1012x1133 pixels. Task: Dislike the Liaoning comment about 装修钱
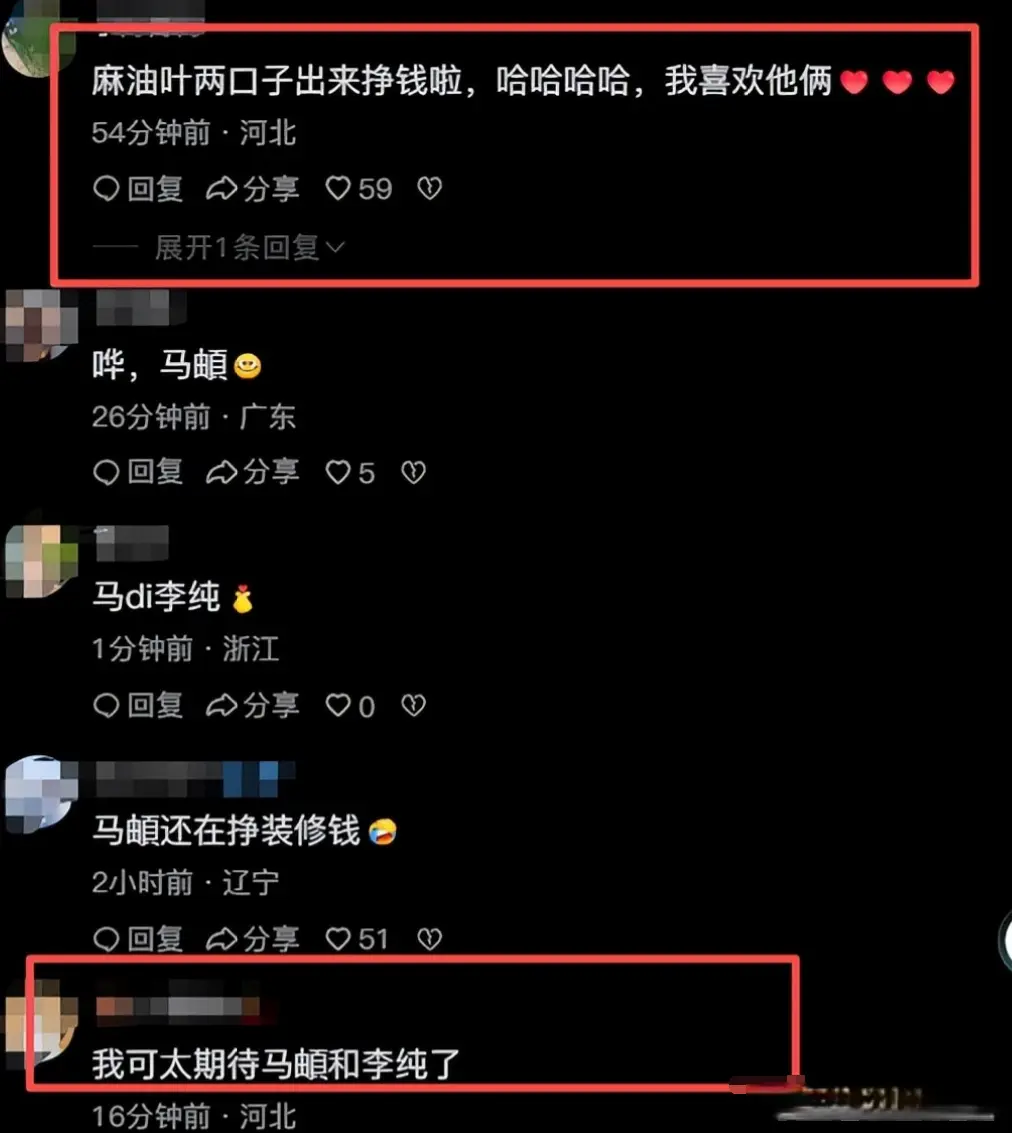(430, 939)
